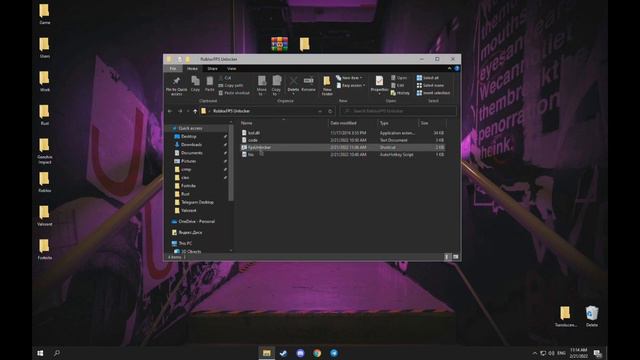Image resolution: width=640 pixels, height=360 pixels.
Task: Click Select none in the ribbon
Action: (430, 85)
